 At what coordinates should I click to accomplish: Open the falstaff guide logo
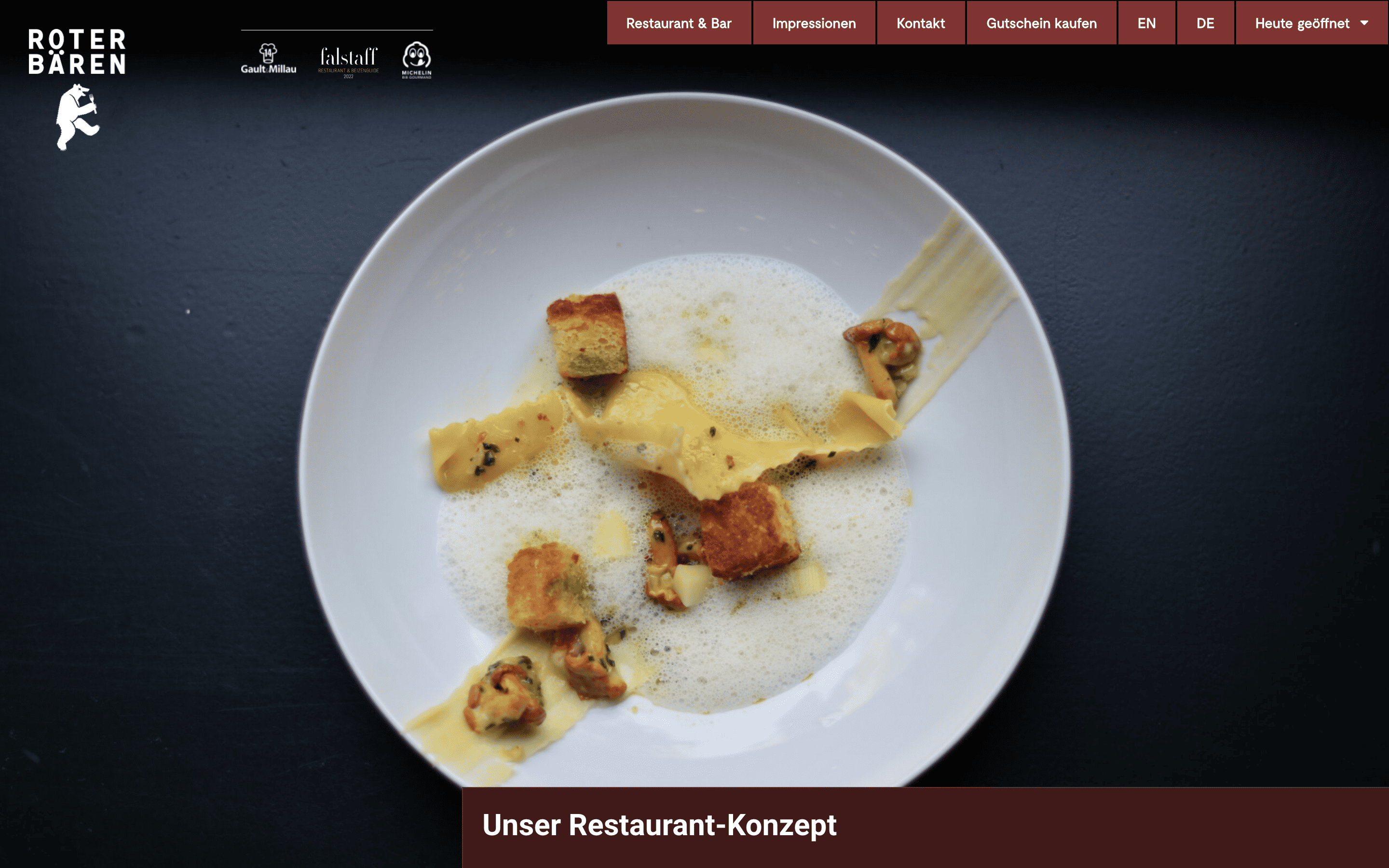[348, 62]
